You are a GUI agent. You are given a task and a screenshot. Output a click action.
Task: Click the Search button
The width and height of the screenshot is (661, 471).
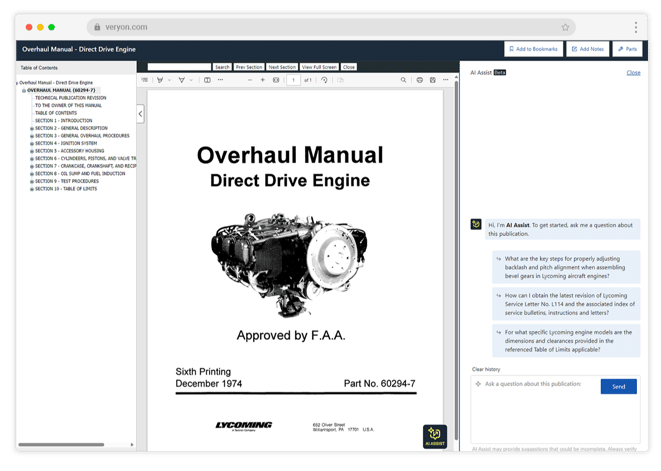[x=222, y=67]
